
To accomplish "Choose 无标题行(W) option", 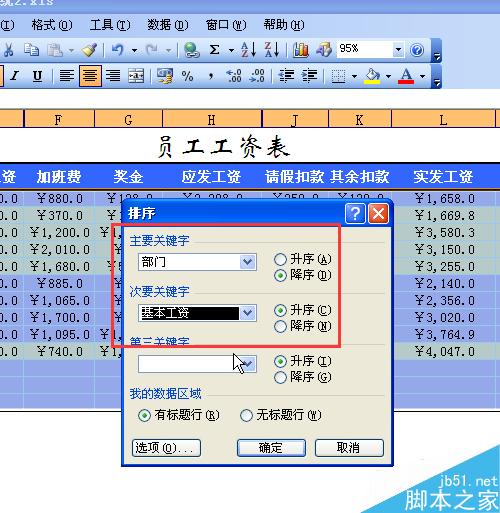I will click(x=246, y=415).
